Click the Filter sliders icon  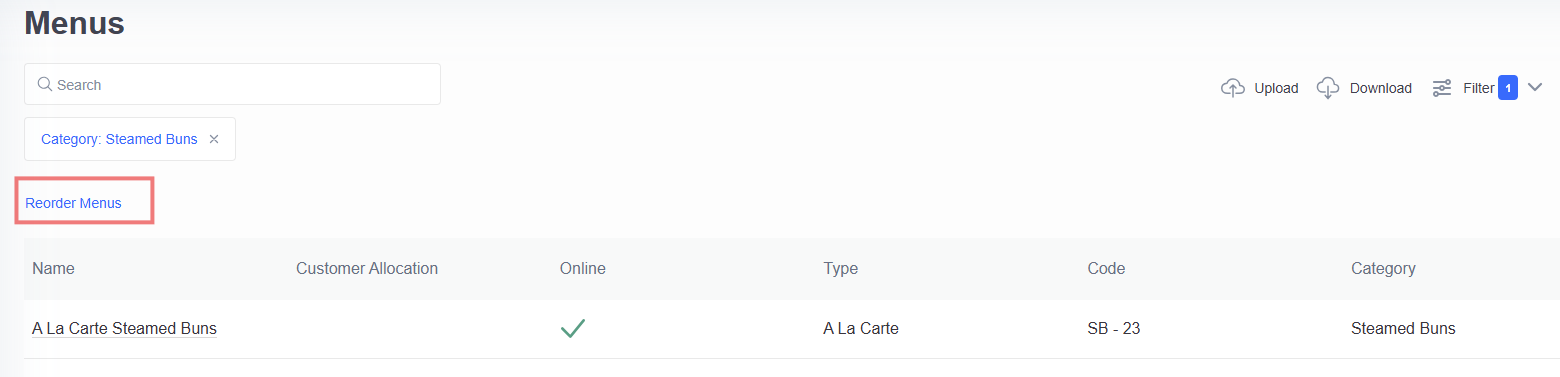(1442, 88)
